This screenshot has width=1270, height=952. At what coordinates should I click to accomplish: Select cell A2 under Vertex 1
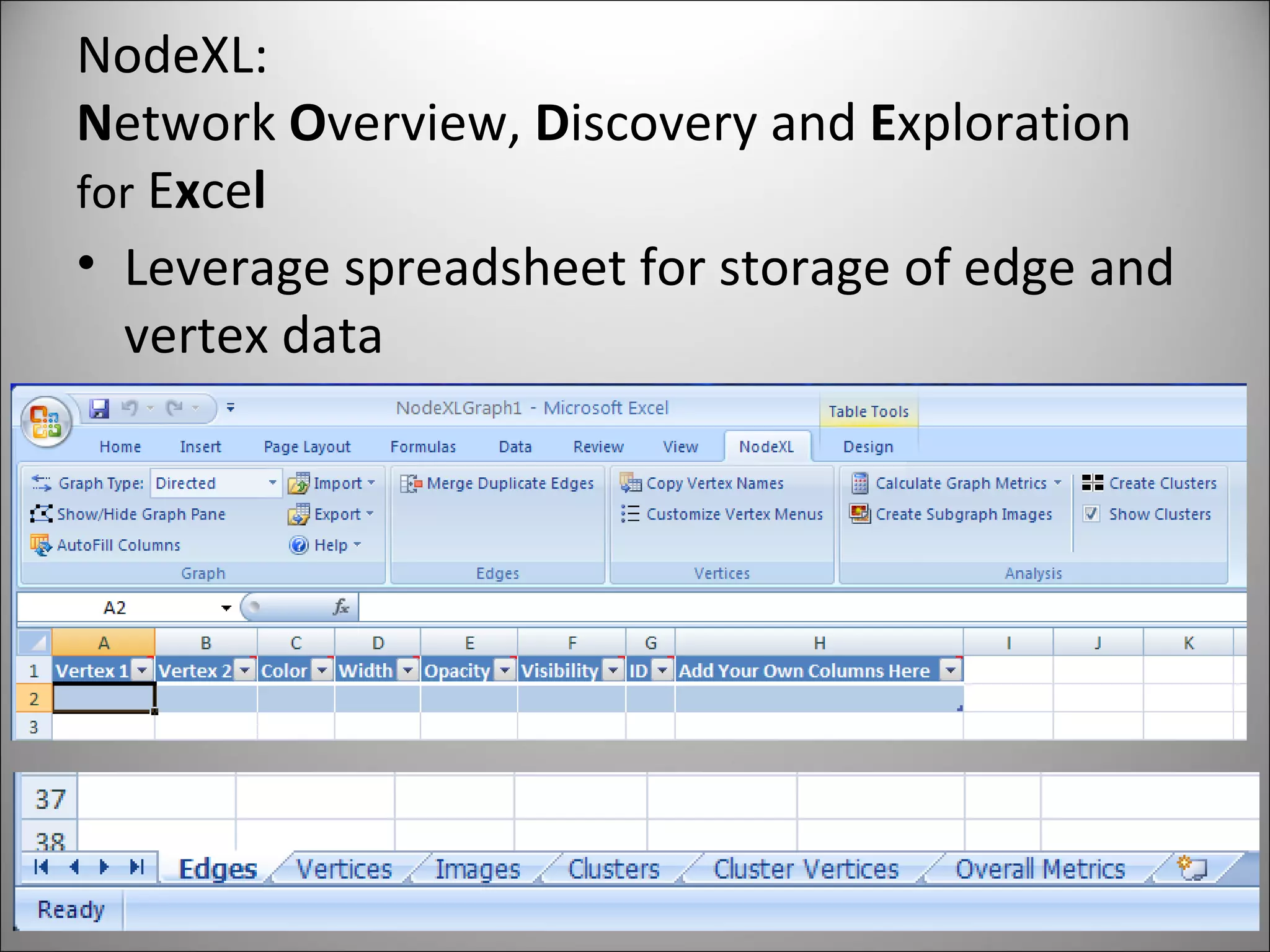104,698
